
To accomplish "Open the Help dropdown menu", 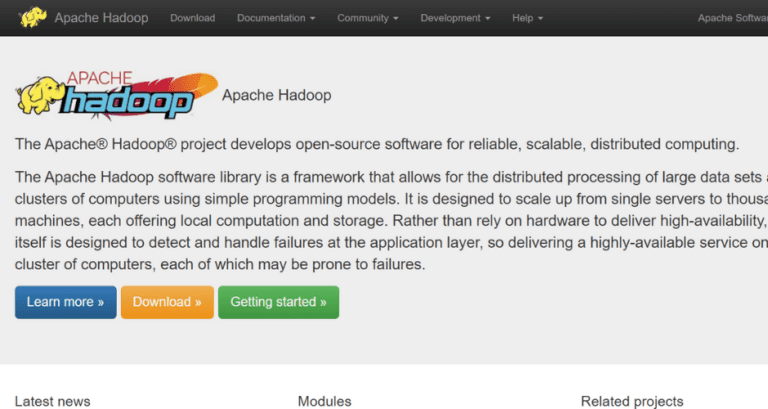I will (527, 18).
